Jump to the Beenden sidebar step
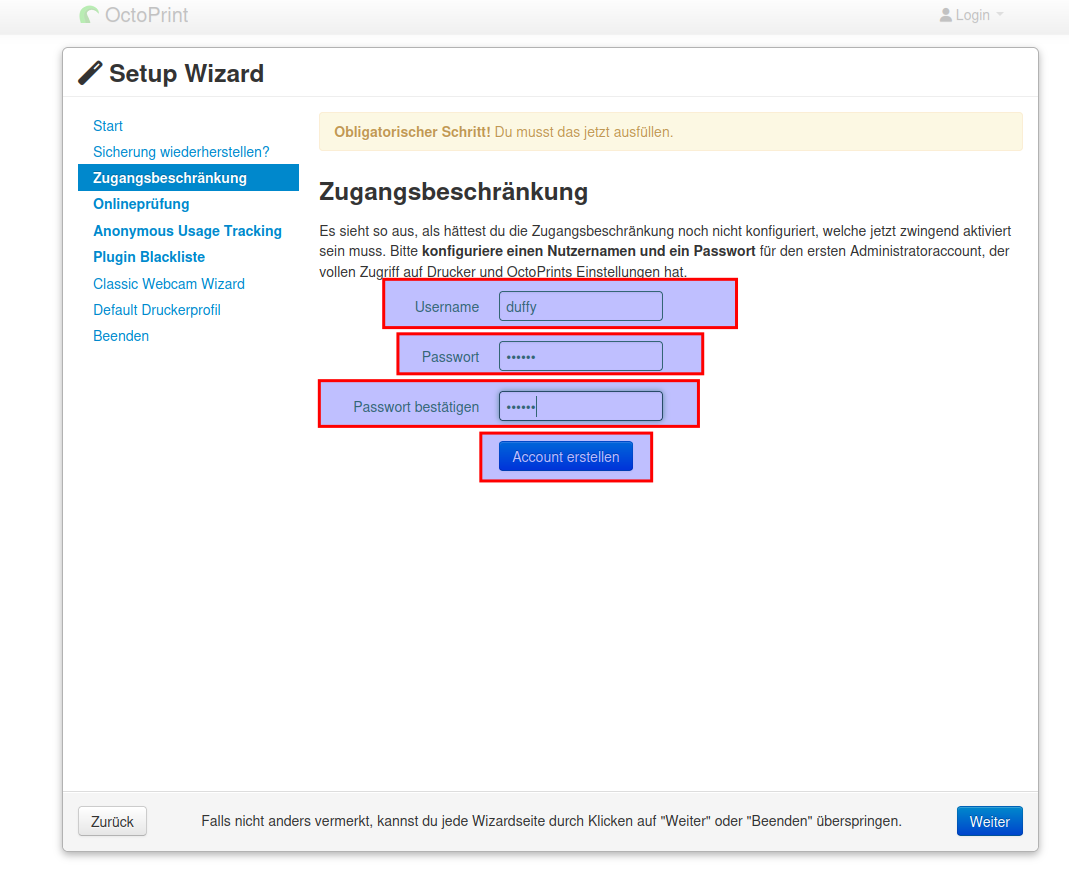1069x872 pixels. point(121,336)
